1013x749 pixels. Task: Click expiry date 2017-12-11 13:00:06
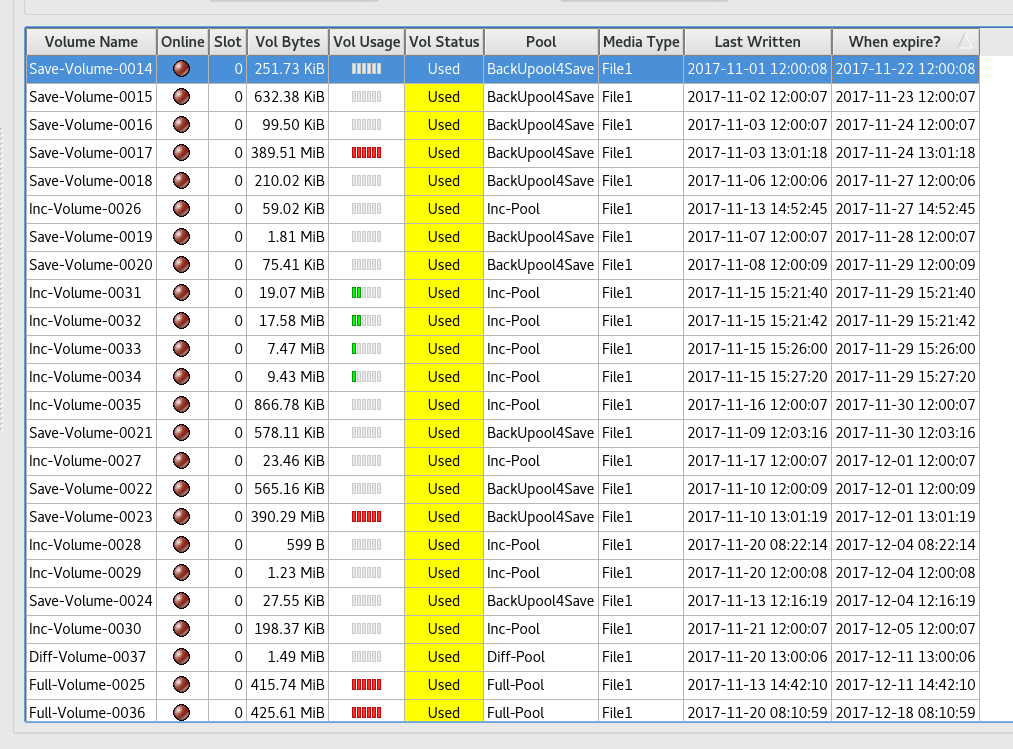(x=905, y=657)
